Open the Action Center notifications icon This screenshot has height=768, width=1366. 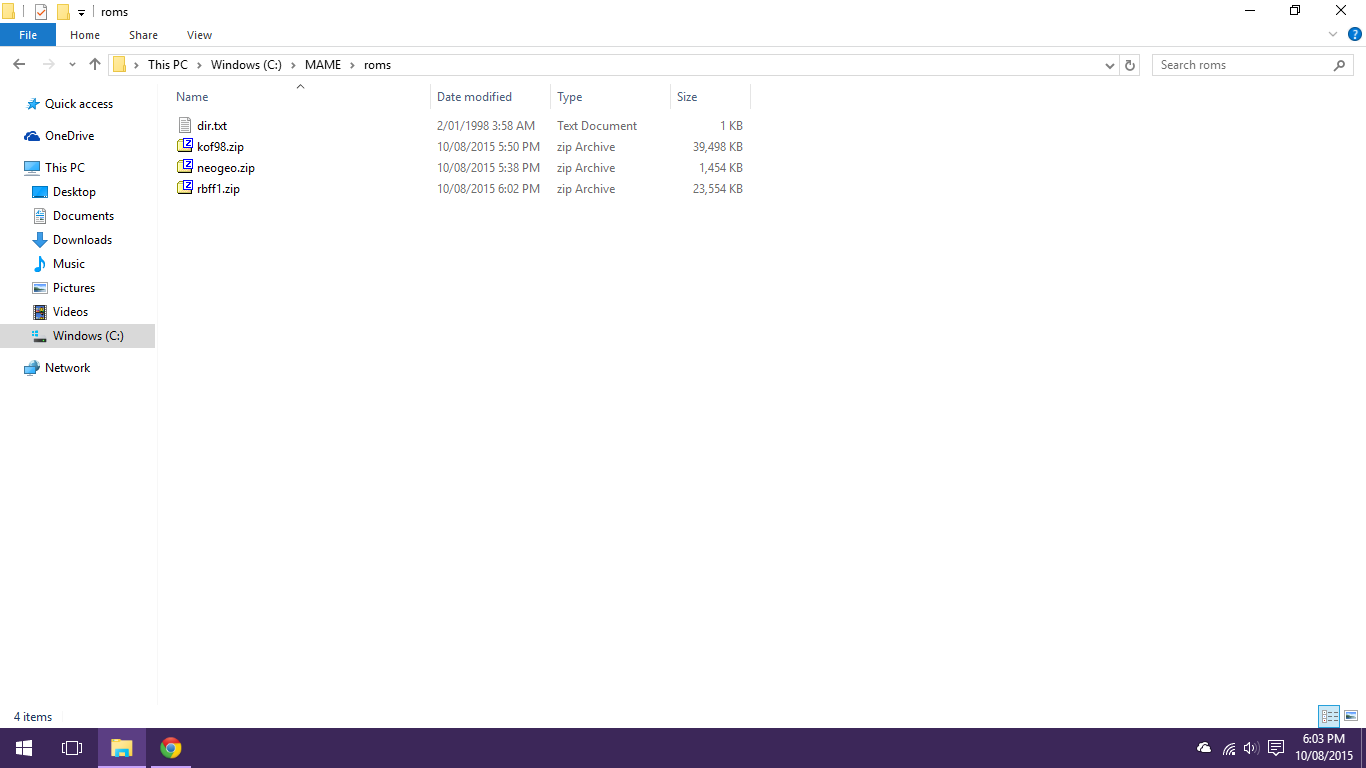pos(1276,748)
